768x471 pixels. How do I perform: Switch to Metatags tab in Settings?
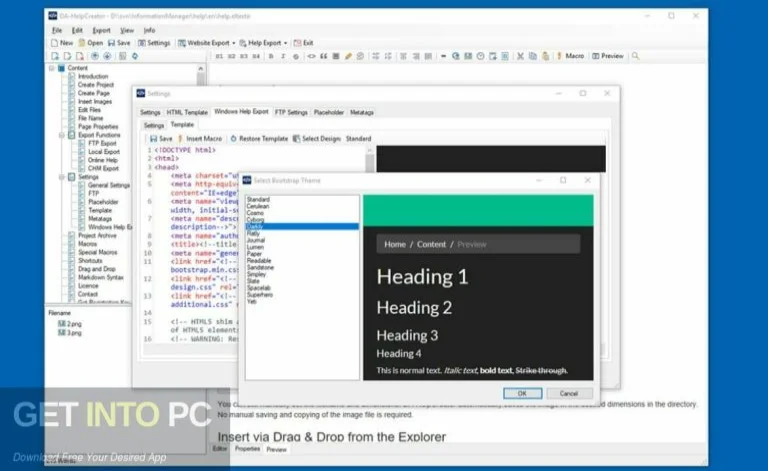coord(362,113)
